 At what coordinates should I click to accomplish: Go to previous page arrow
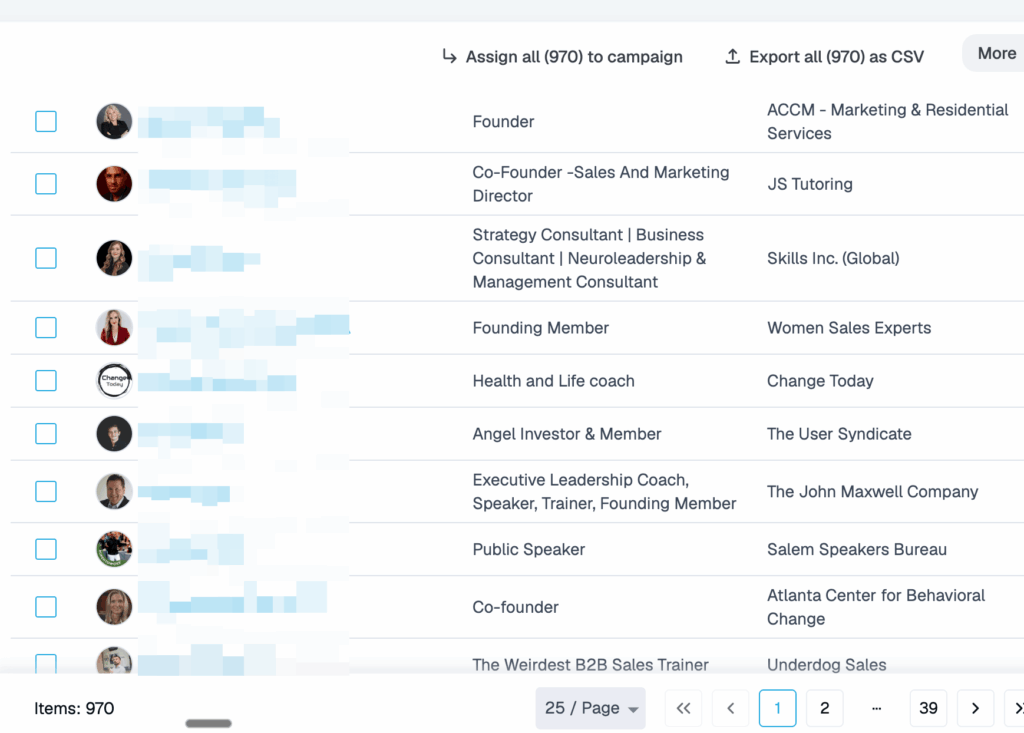click(x=731, y=708)
